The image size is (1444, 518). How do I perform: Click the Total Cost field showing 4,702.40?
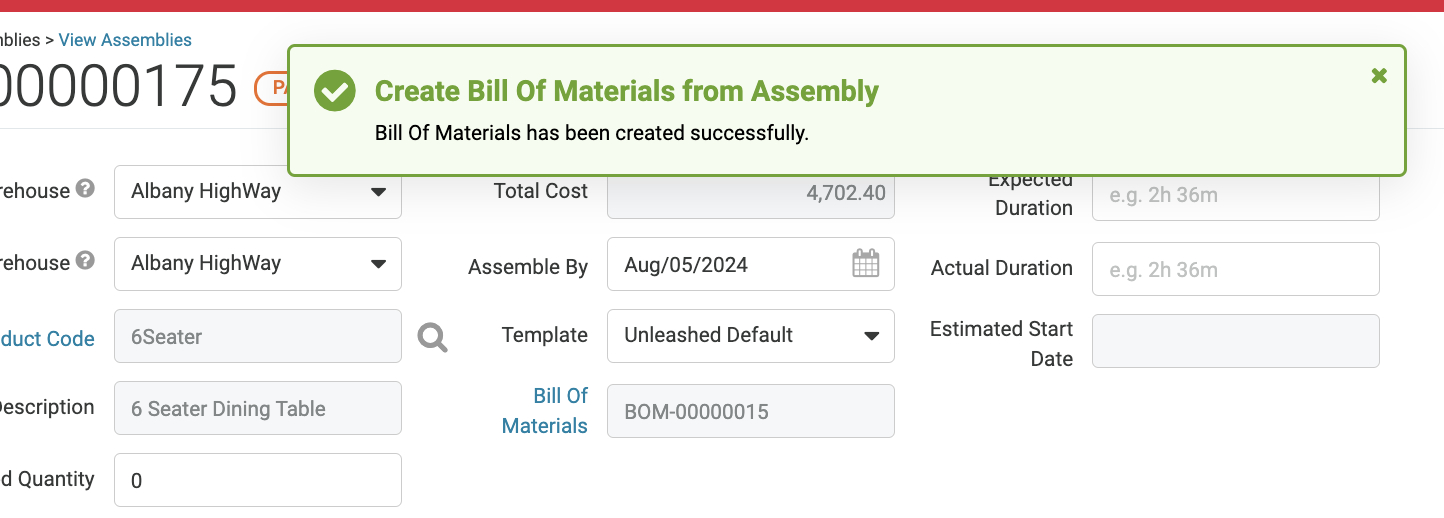coord(750,193)
